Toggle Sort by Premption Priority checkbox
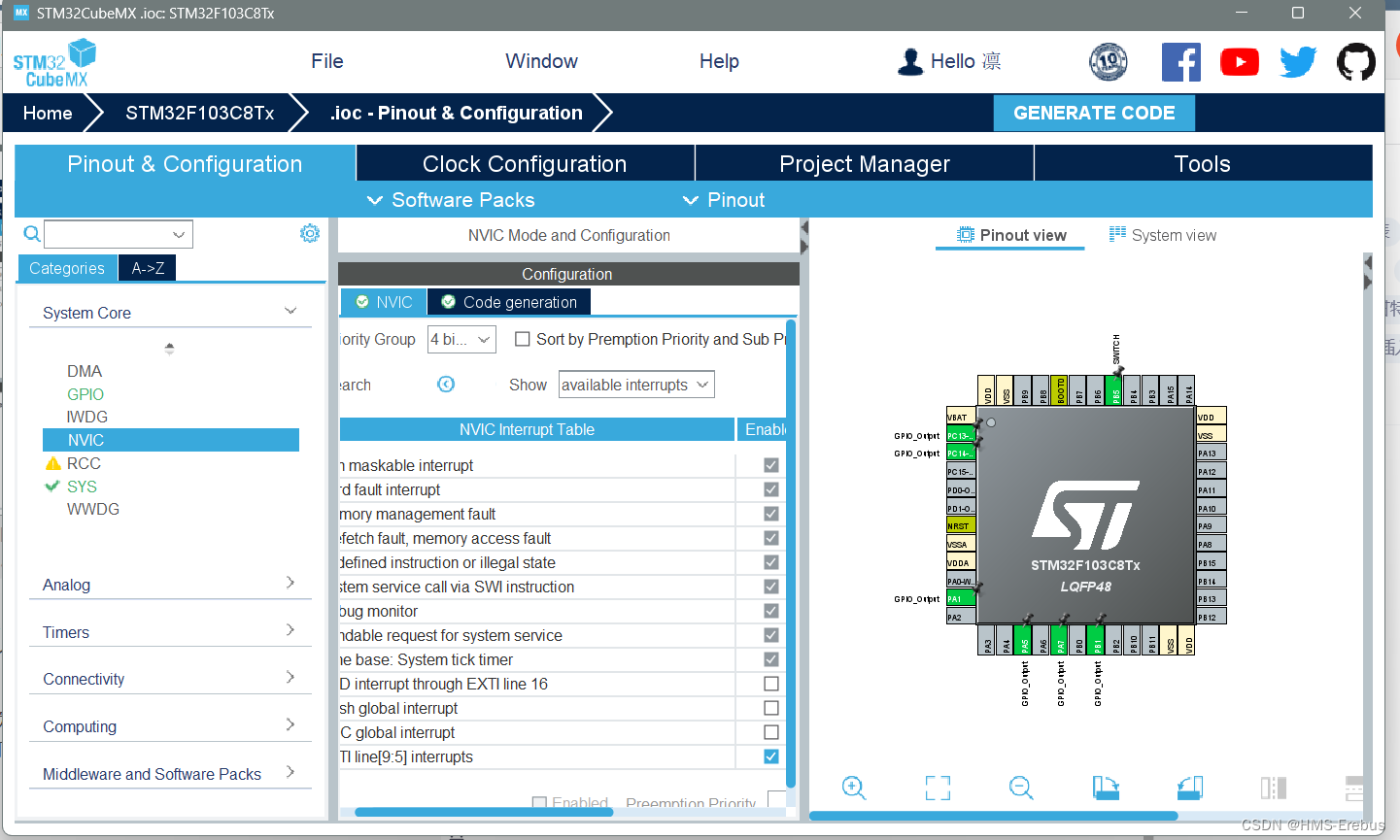This screenshot has height=840, width=1400. click(x=523, y=339)
